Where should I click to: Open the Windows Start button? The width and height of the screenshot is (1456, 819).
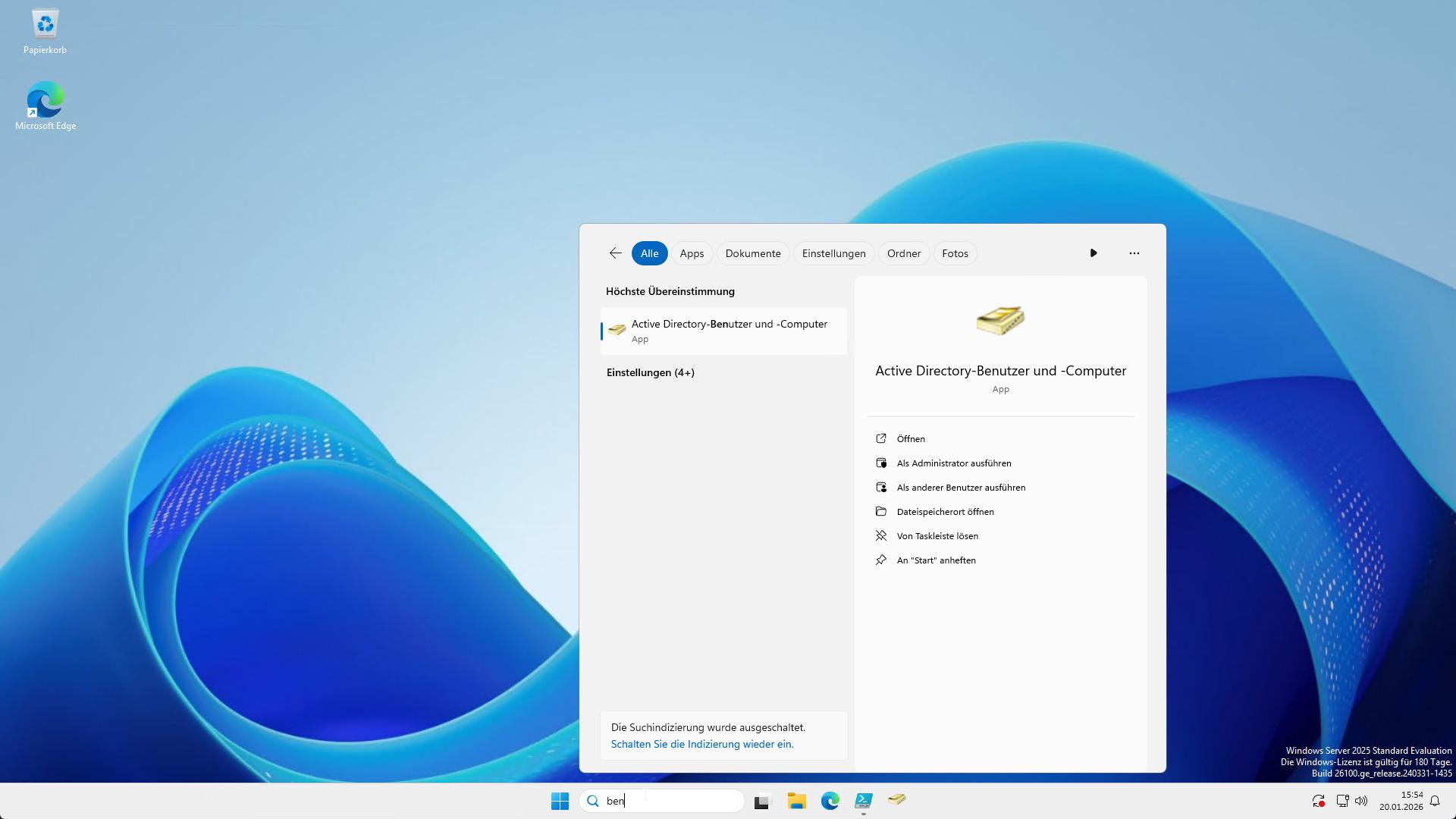(x=560, y=801)
